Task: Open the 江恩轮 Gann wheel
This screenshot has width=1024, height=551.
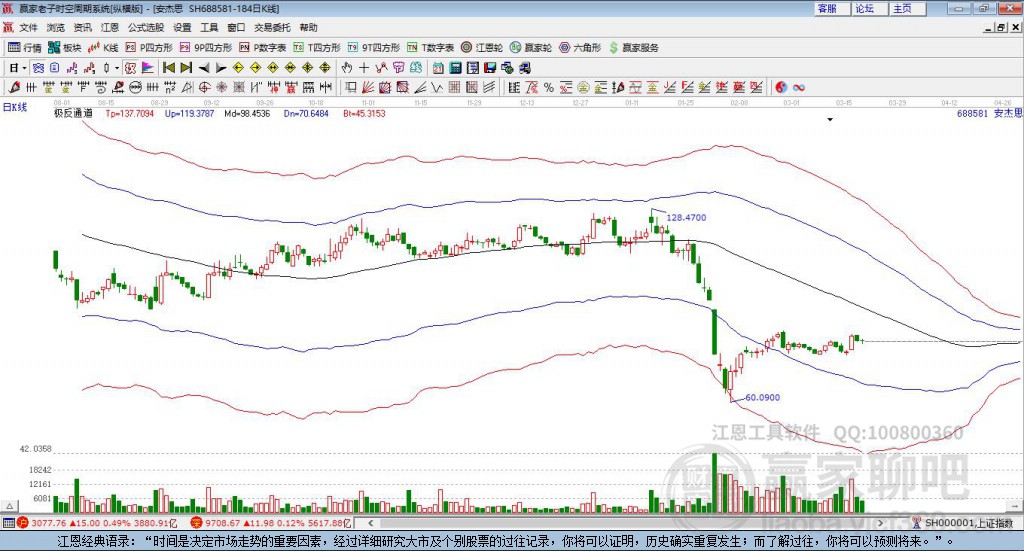Action: pyautogui.click(x=482, y=48)
